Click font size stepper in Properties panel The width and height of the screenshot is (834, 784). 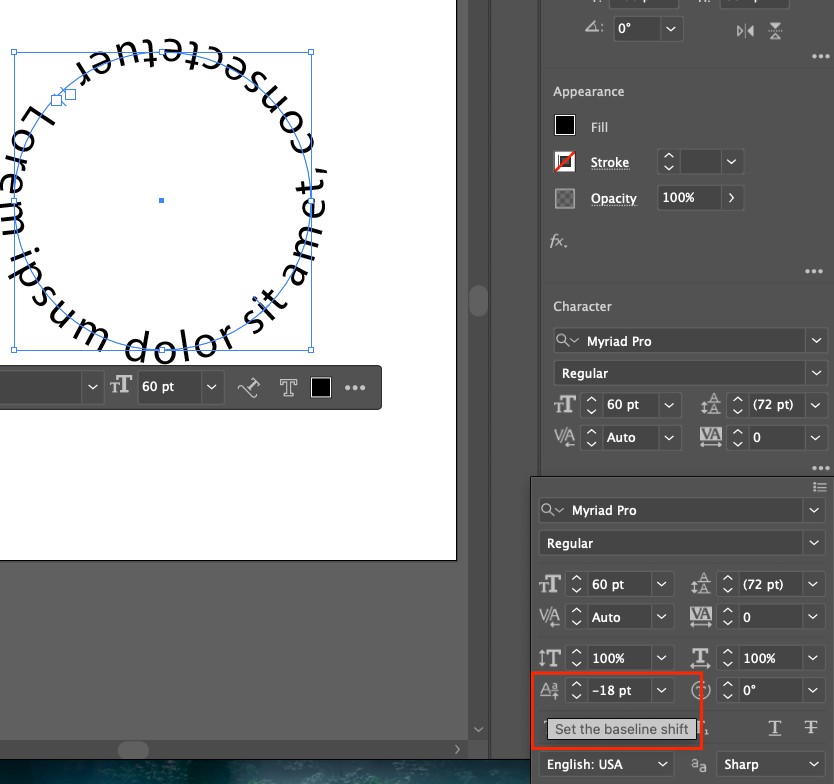[591, 405]
